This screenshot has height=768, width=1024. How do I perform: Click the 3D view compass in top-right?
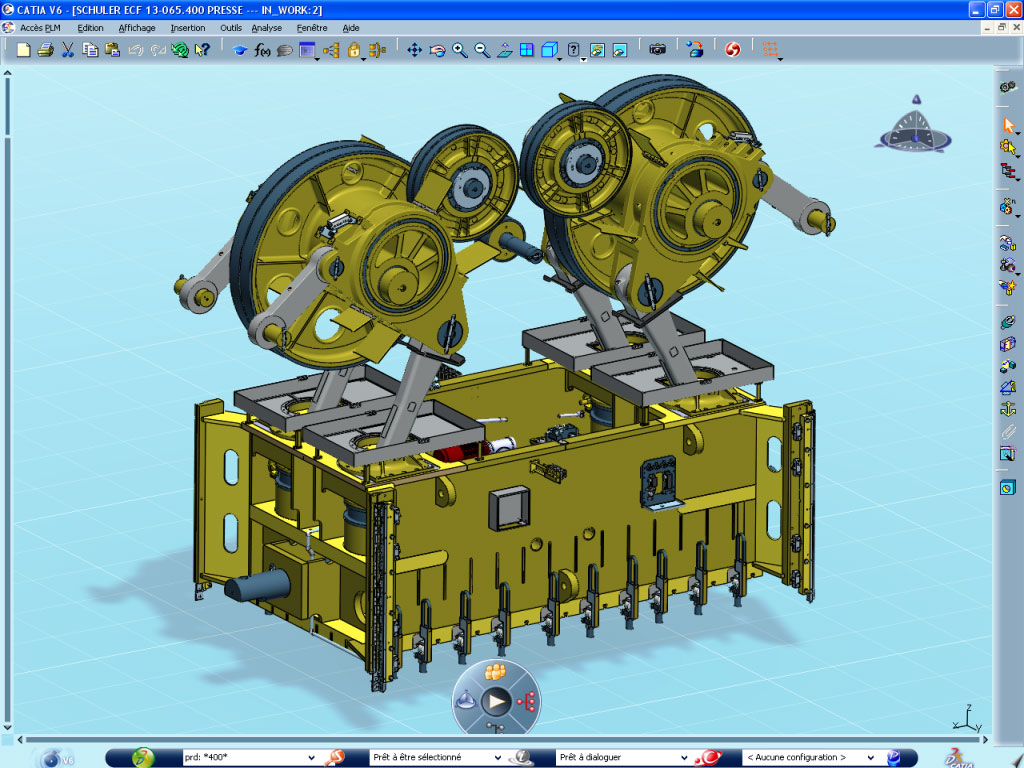[910, 127]
